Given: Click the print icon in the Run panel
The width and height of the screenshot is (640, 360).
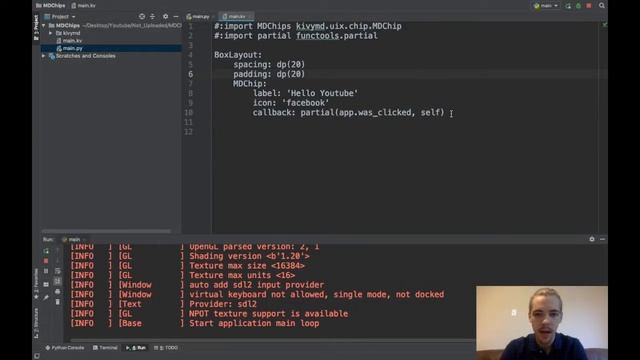Looking at the screenshot, I should (x=58, y=291).
